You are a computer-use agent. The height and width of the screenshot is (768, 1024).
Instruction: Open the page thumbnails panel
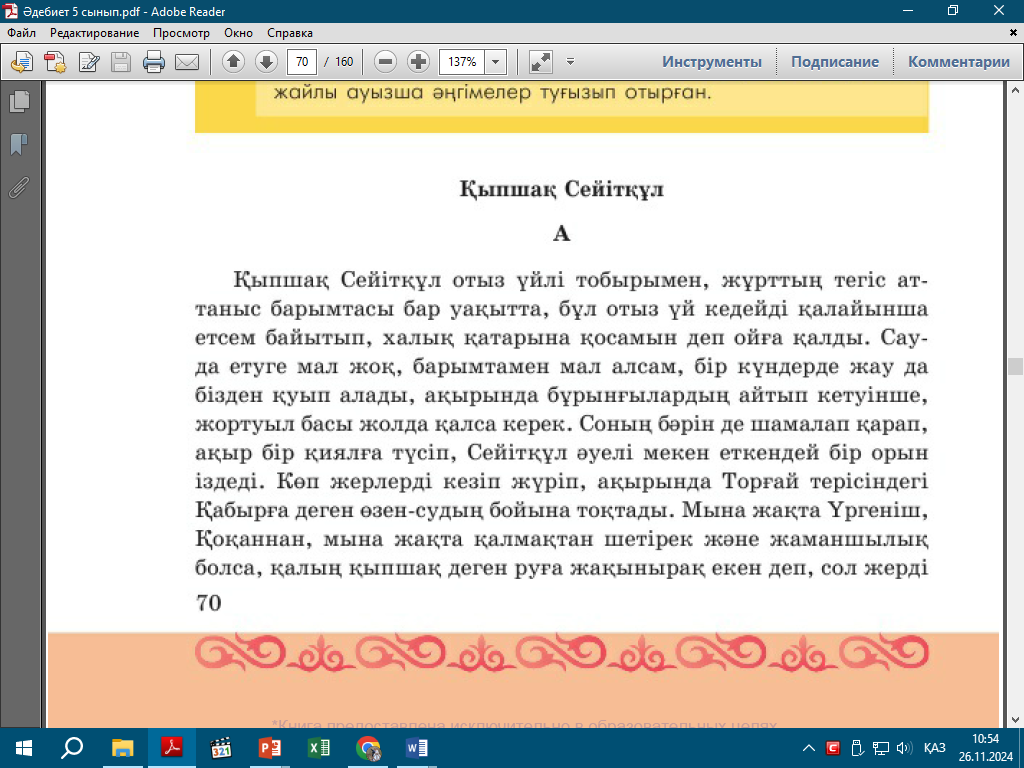click(x=18, y=102)
